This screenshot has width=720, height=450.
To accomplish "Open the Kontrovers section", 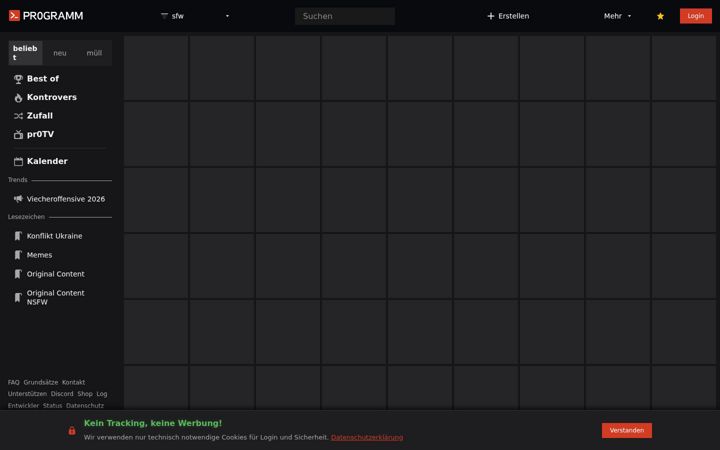I will tap(52, 97).
